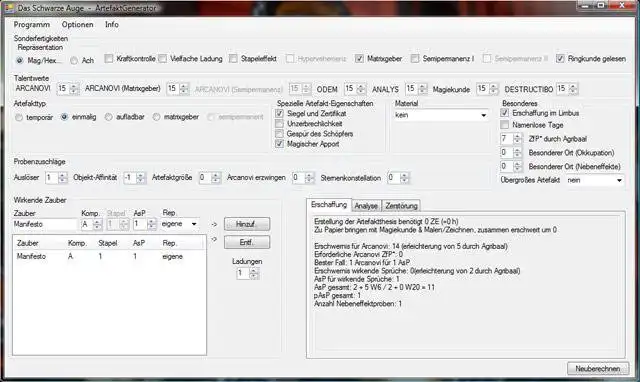Click 'Erschwernis für Arcanovi: 14' line

pos(411,246)
